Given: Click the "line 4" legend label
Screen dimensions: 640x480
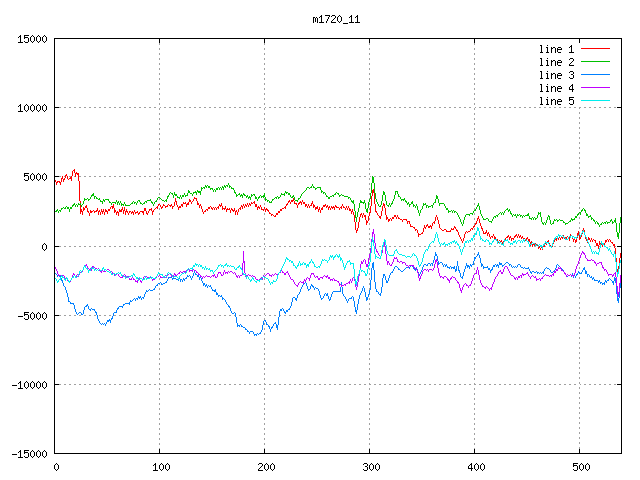Looking at the screenshot, I should (556, 88).
